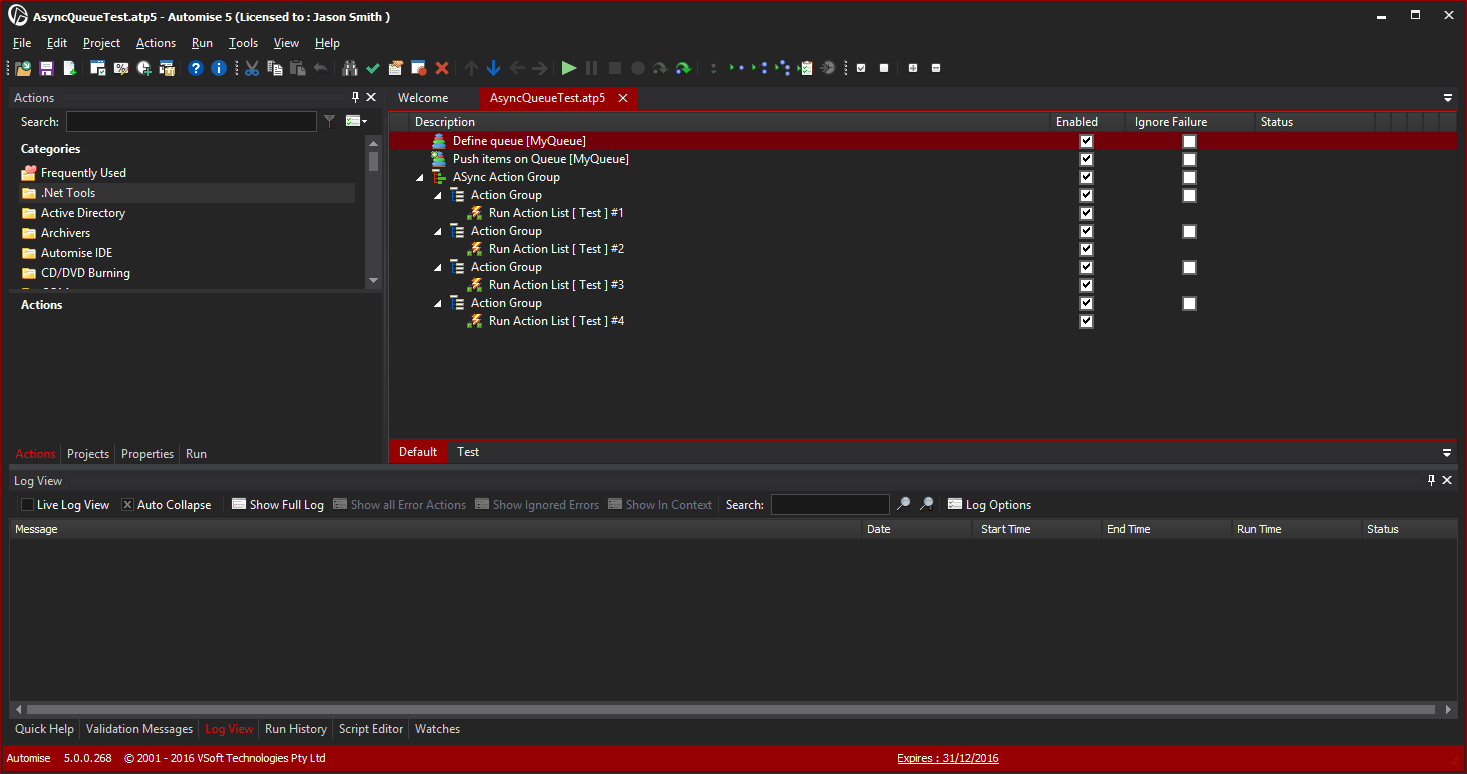Click the Message column header in the log
Image resolution: width=1467 pixels, height=774 pixels.
coord(436,529)
